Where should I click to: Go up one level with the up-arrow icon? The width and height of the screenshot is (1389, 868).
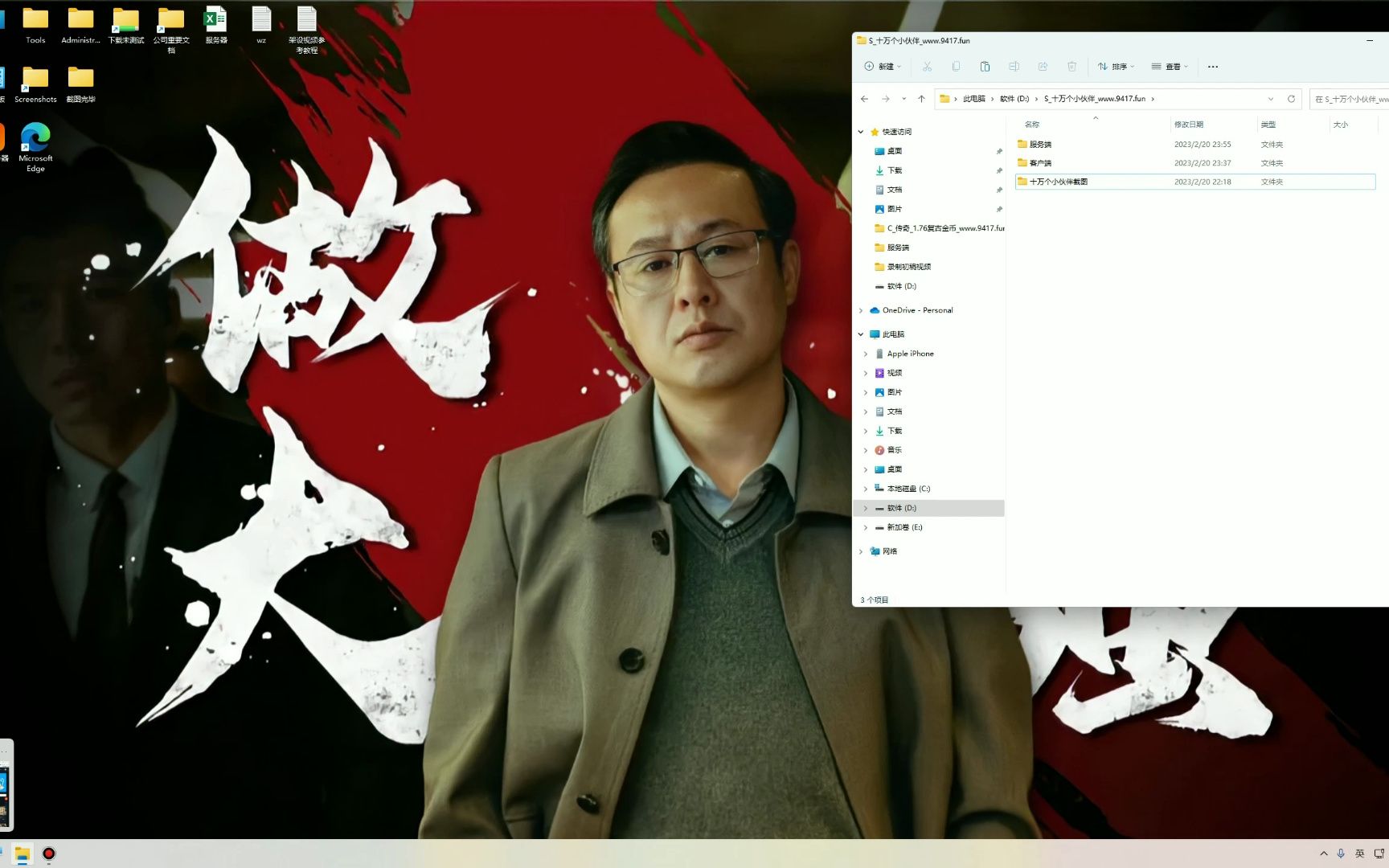(922, 98)
